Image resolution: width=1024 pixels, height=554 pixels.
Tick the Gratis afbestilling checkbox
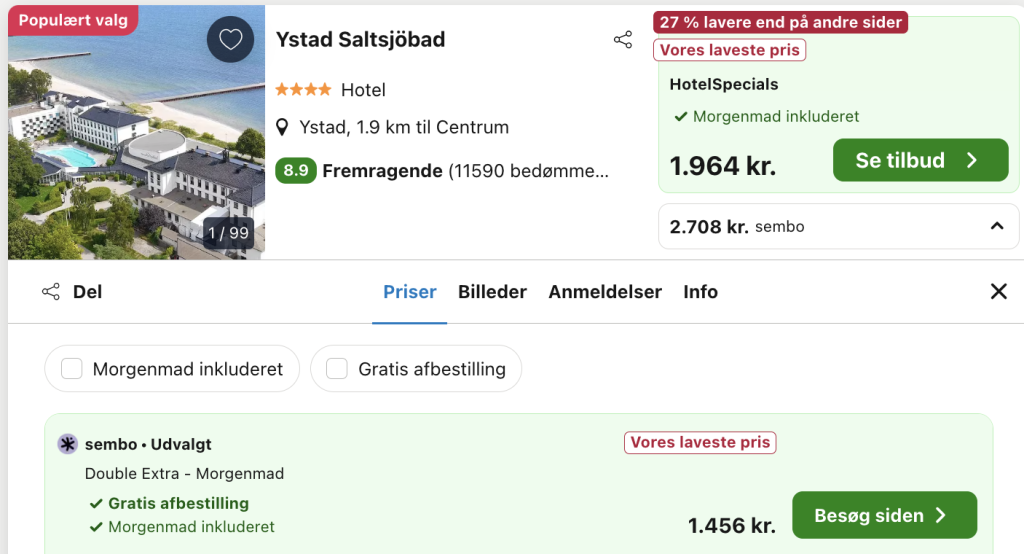[337, 368]
